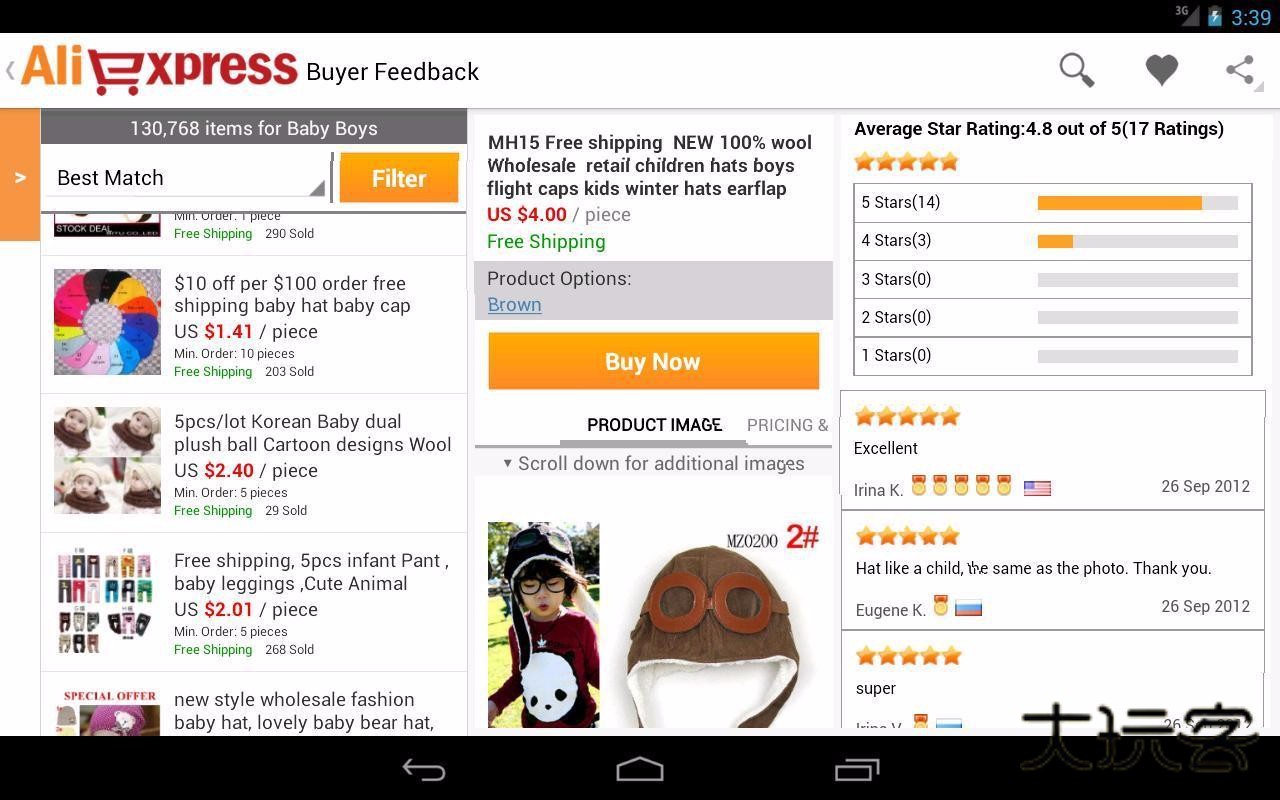Switch to the PRODUCT IMAGE tab
The image size is (1280, 800).
point(654,425)
